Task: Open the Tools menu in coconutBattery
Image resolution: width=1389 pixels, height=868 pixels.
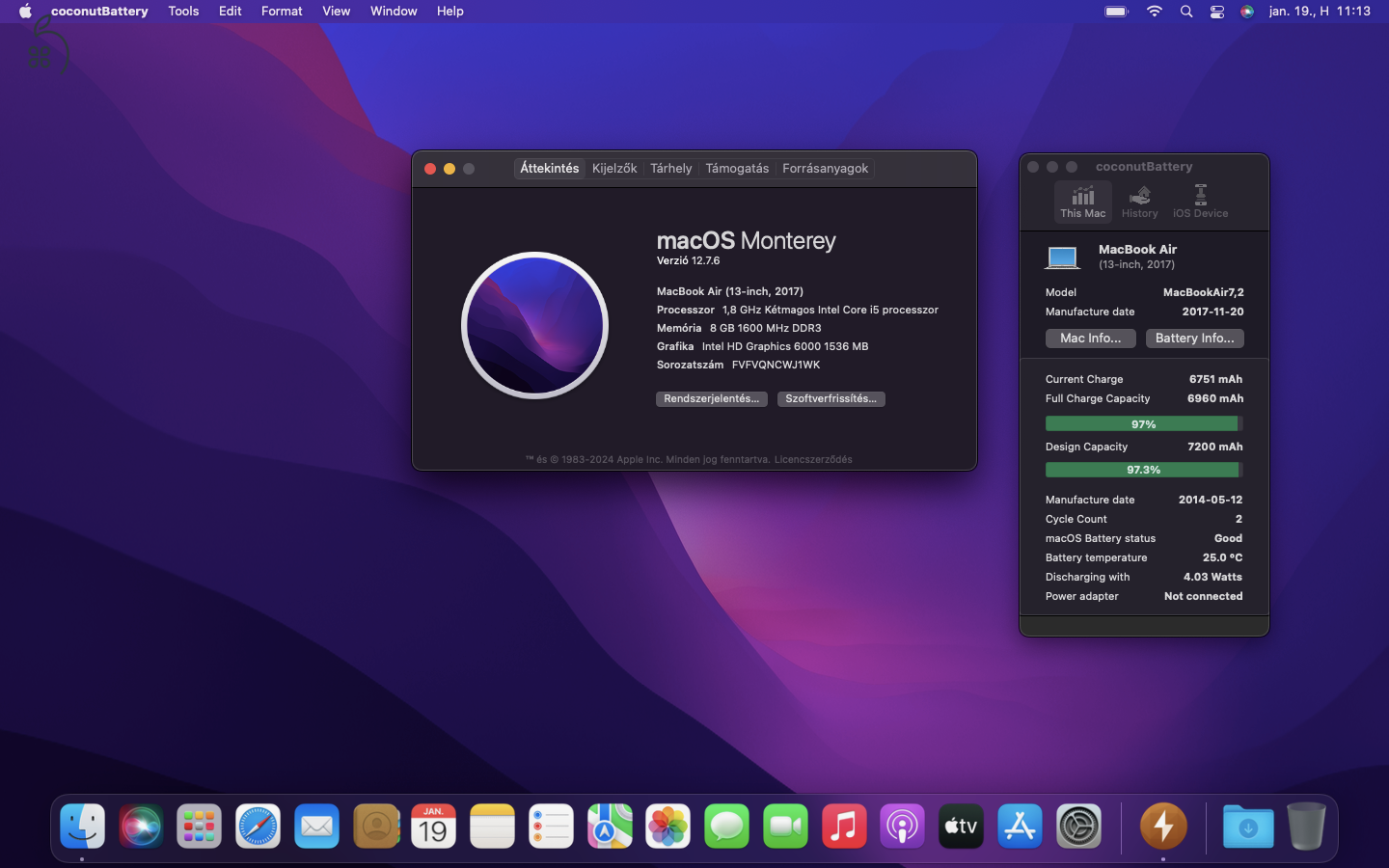Action: (x=183, y=11)
